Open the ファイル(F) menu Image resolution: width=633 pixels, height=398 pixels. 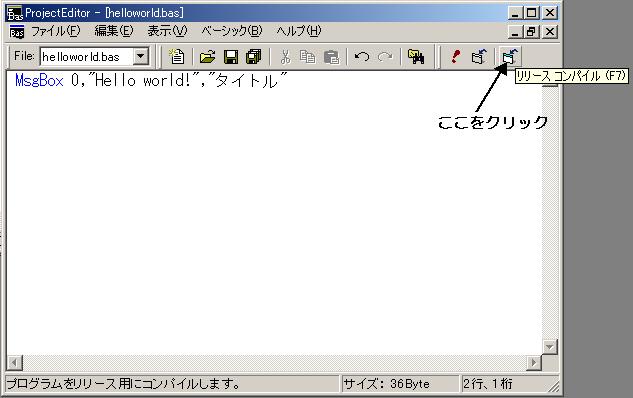tap(56, 31)
